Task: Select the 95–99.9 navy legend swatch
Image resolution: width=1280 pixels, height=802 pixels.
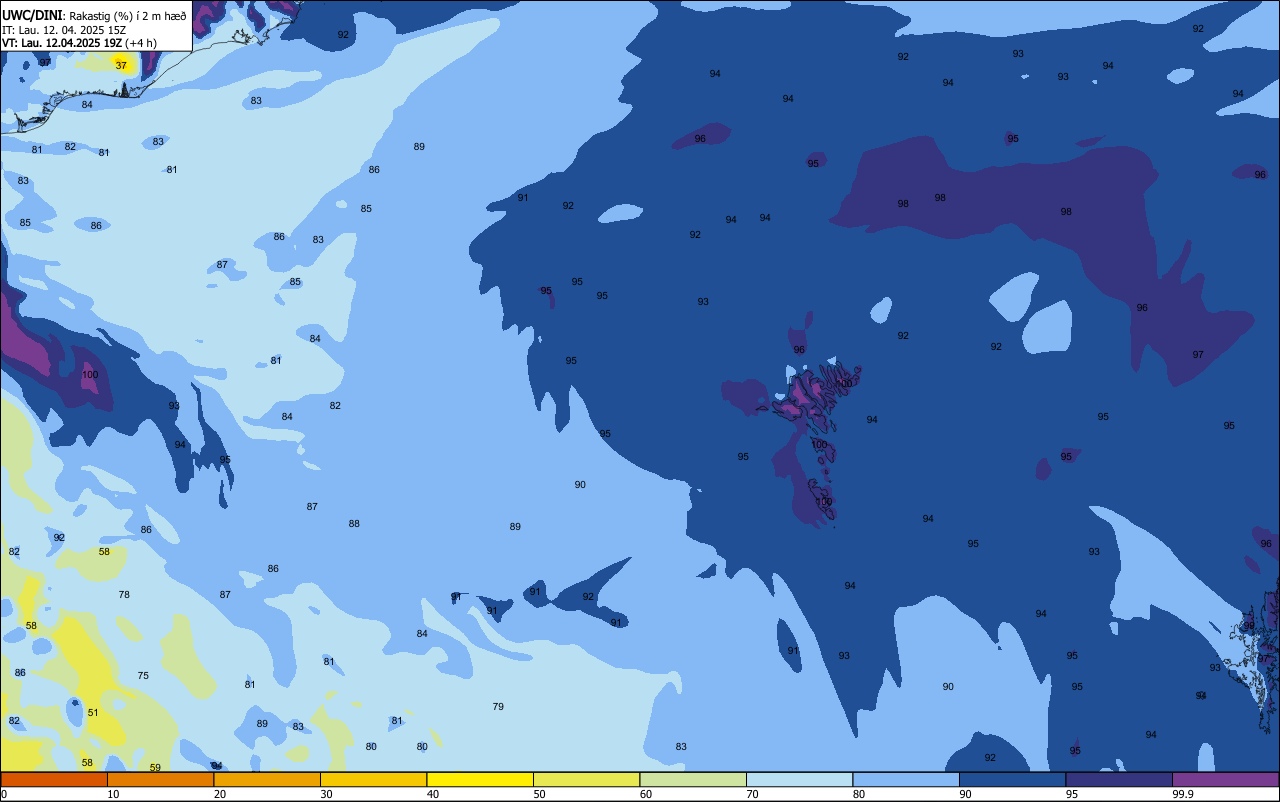Action: tap(1119, 780)
